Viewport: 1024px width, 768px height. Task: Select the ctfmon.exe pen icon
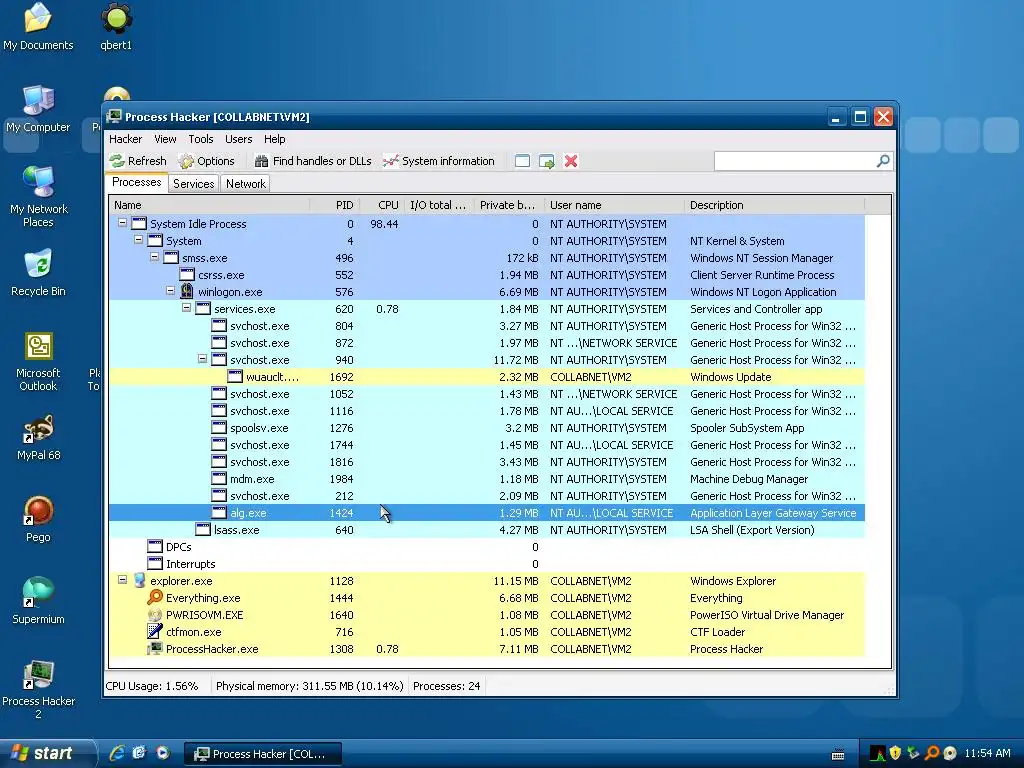coord(155,632)
